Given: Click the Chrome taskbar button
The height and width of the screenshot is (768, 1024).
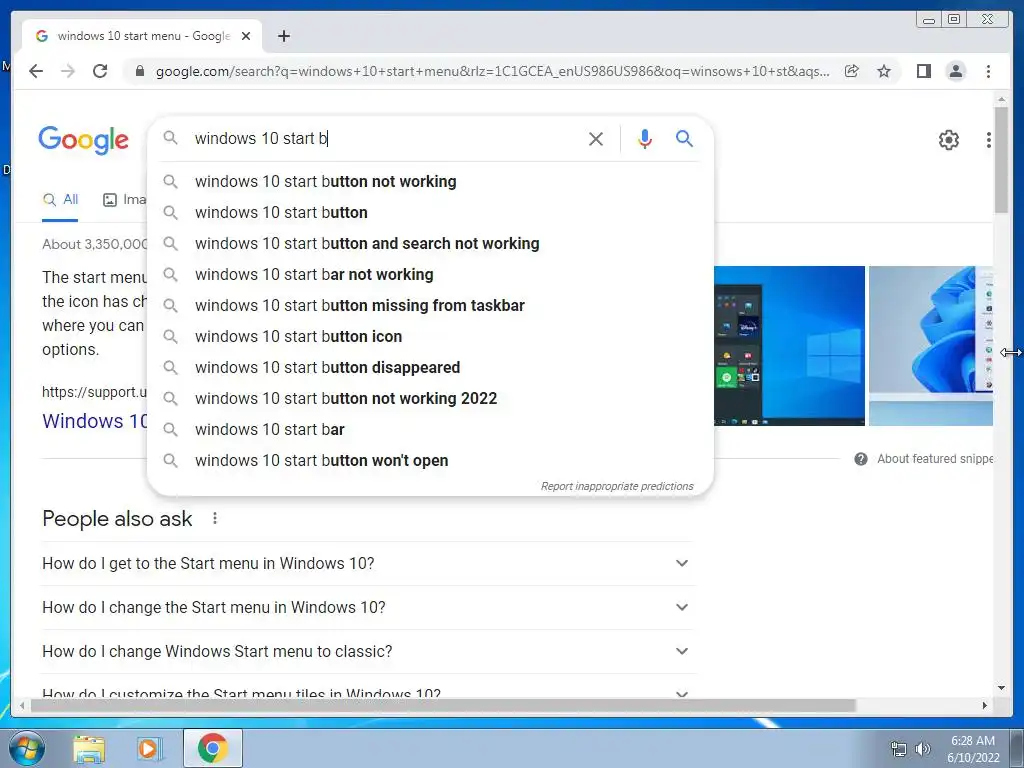Looking at the screenshot, I should [x=212, y=748].
